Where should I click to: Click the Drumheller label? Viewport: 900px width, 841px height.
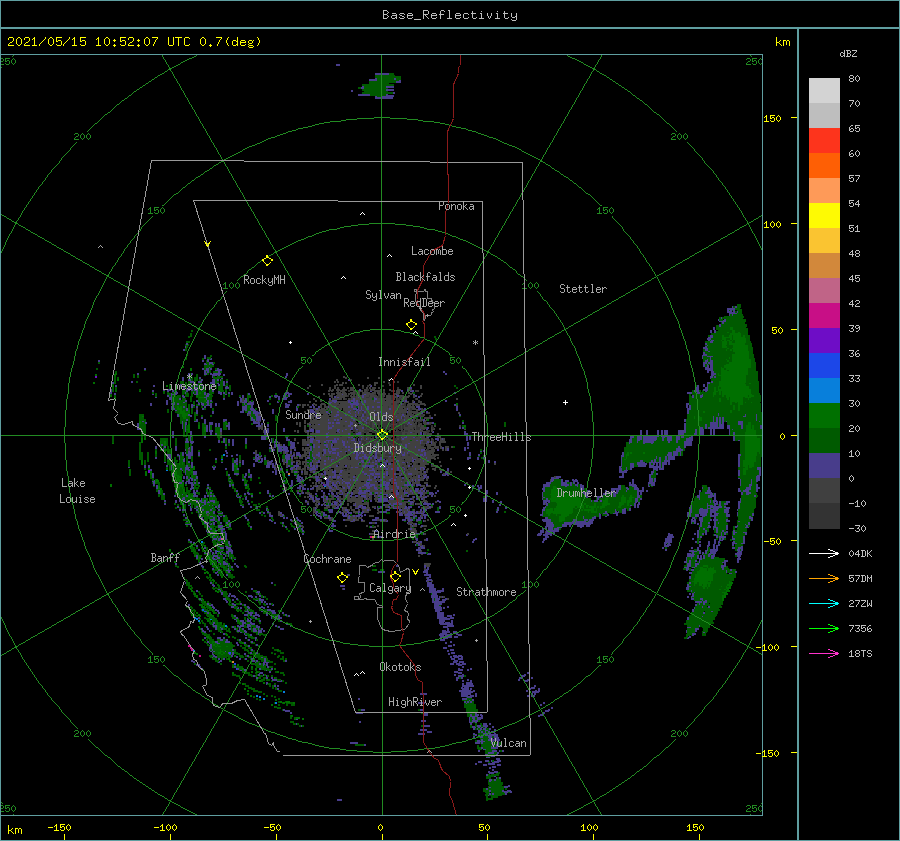pyautogui.click(x=586, y=493)
